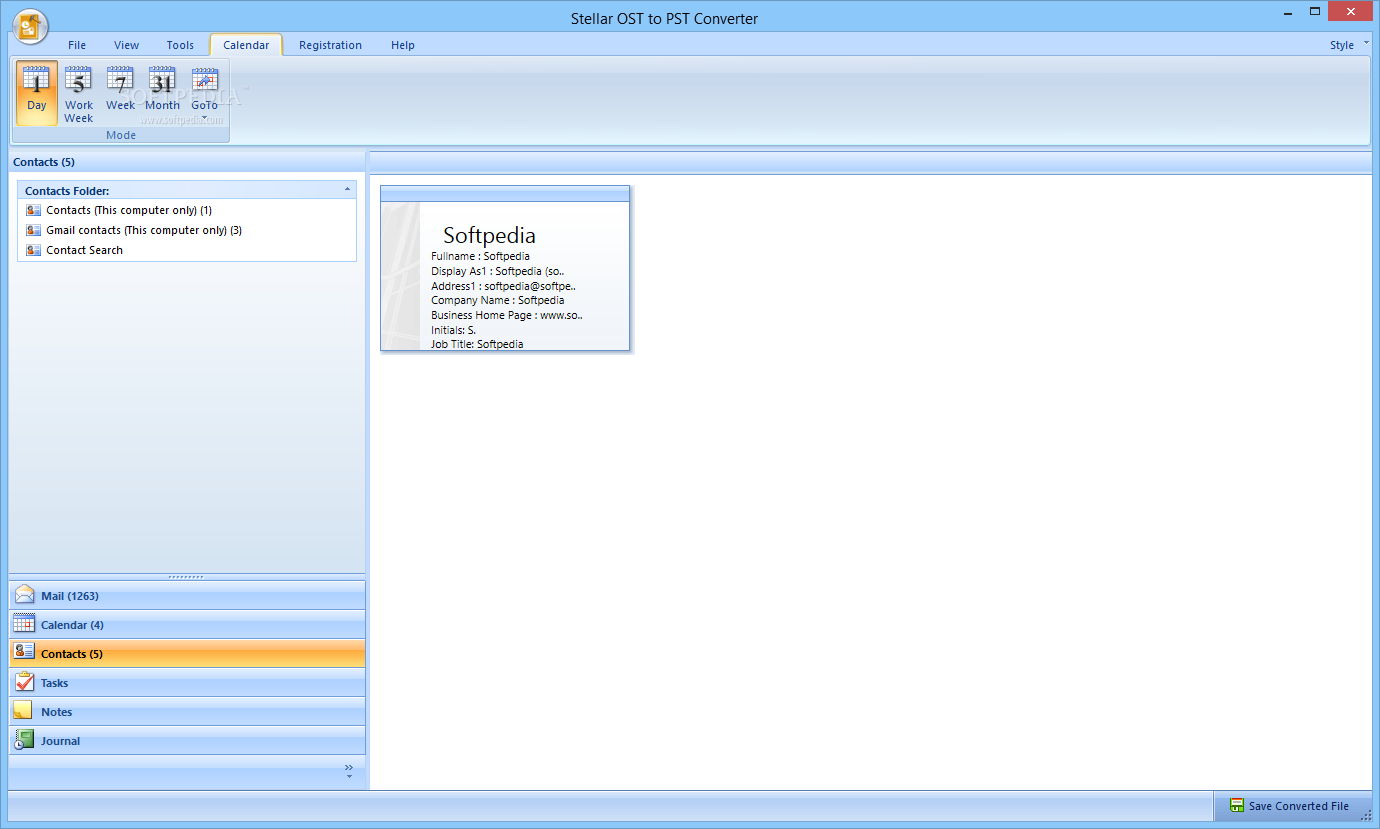Click the Calendar grid icon in navigation

coord(25,624)
